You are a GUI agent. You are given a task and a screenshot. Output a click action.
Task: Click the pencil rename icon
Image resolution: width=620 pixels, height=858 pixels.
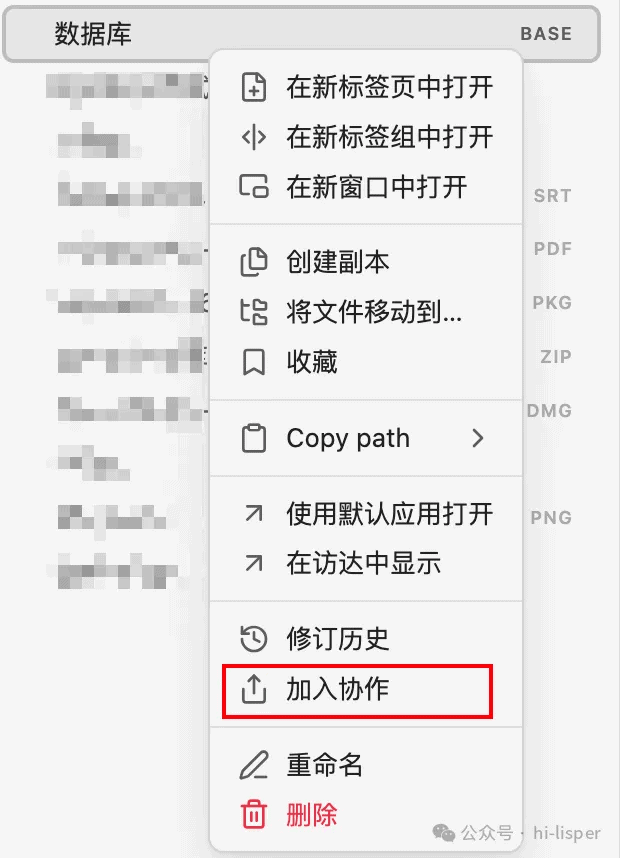click(254, 764)
